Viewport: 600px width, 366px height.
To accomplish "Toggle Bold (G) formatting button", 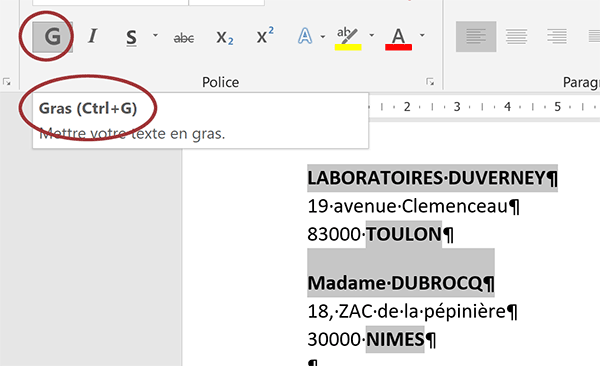I will [52, 37].
